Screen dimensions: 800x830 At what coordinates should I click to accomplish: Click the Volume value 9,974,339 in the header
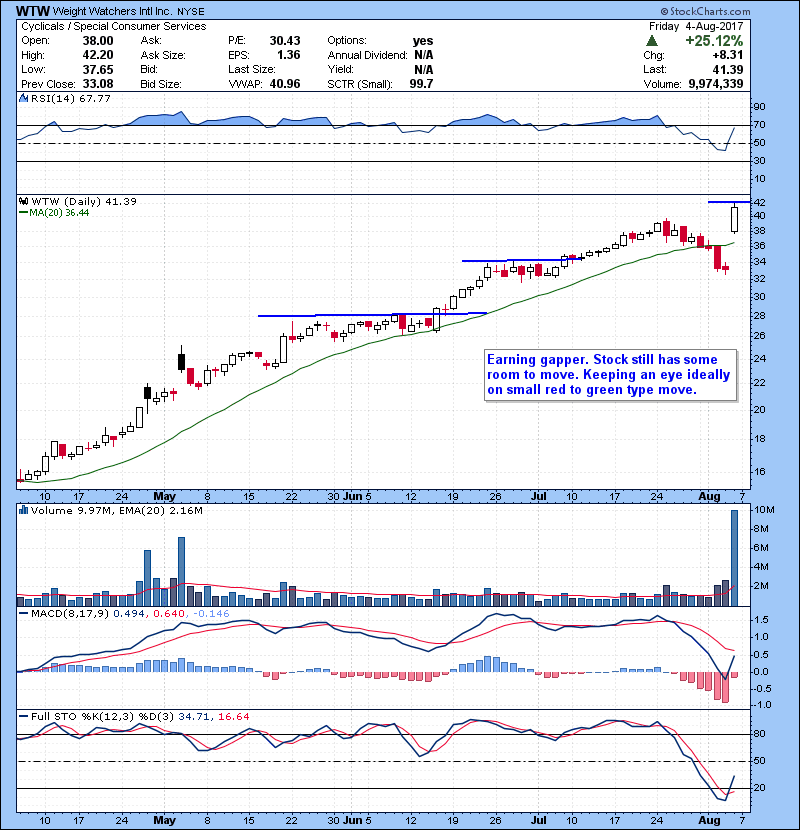pos(716,84)
